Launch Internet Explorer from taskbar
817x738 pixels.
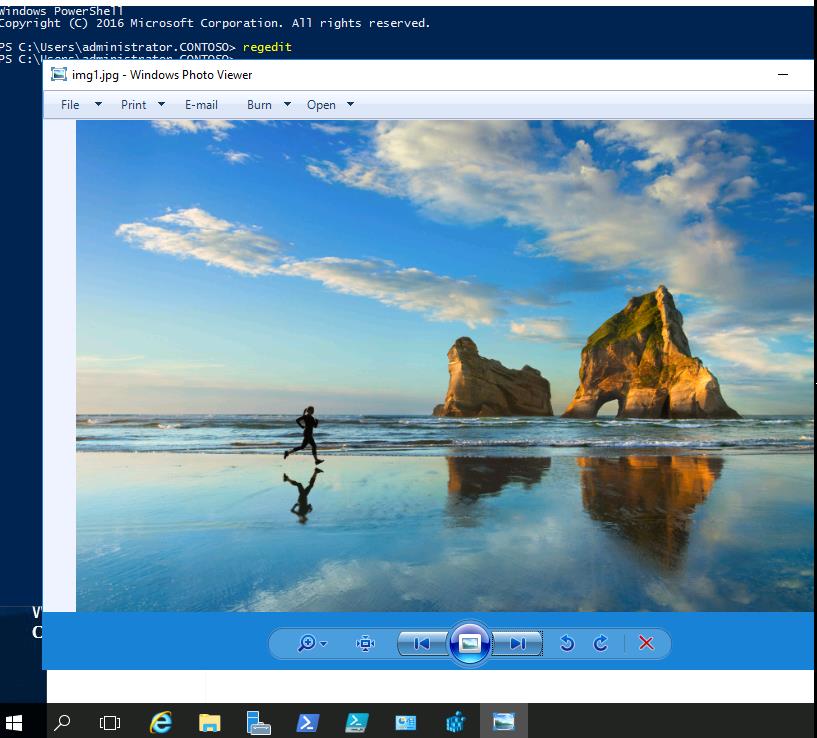click(x=161, y=723)
